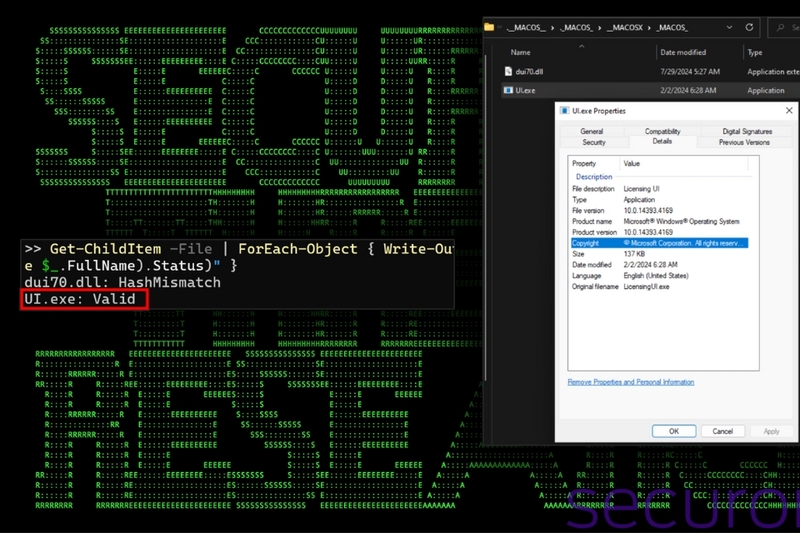800x533 pixels.
Task: Click the folder icon in the address bar
Action: coord(489,27)
